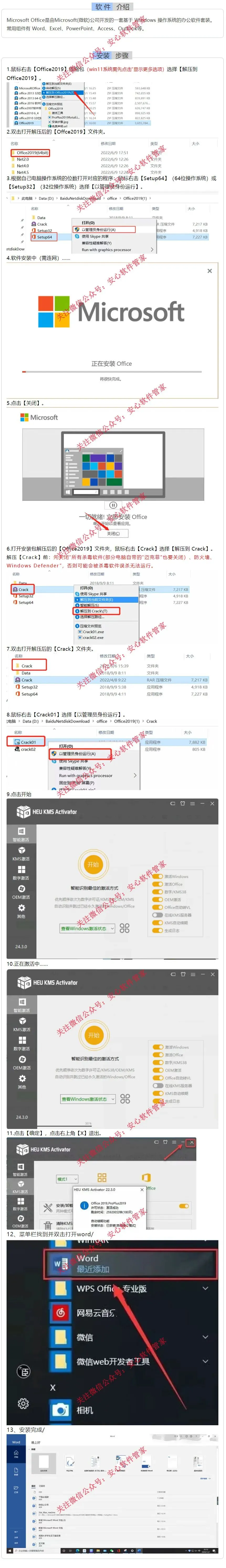
Task: Toggle the orange switch behind the step 11 dialog
Action: pyautogui.click(x=184, y=1206)
